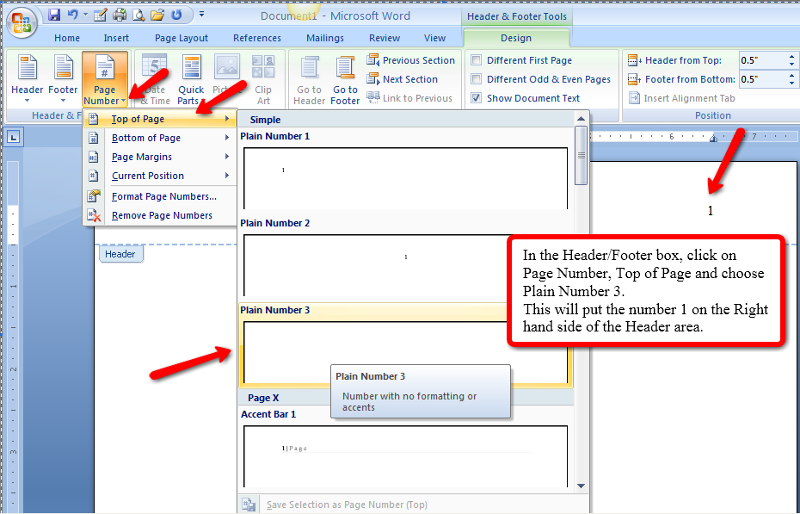Click the tab selector L icon

click(x=14, y=137)
